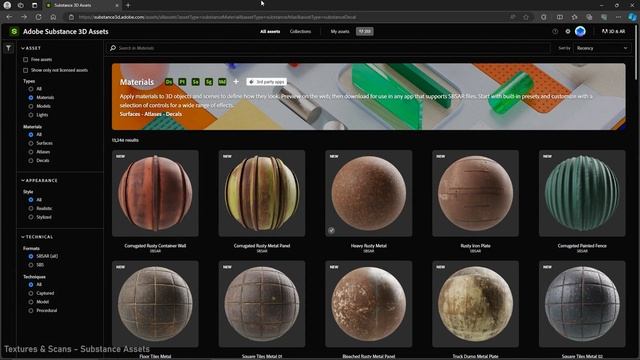Viewport: 640px width, 360px height.
Task: Click the browser forward arrow
Action: click(x=24, y=17)
